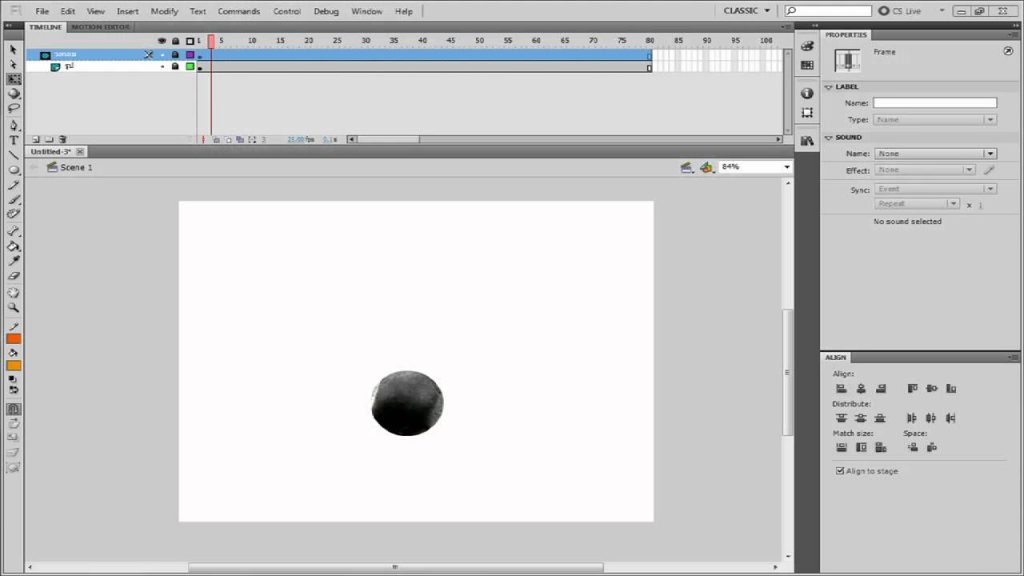The image size is (1024, 576).
Task: Select the 3D Rotation tool
Action: click(14, 93)
